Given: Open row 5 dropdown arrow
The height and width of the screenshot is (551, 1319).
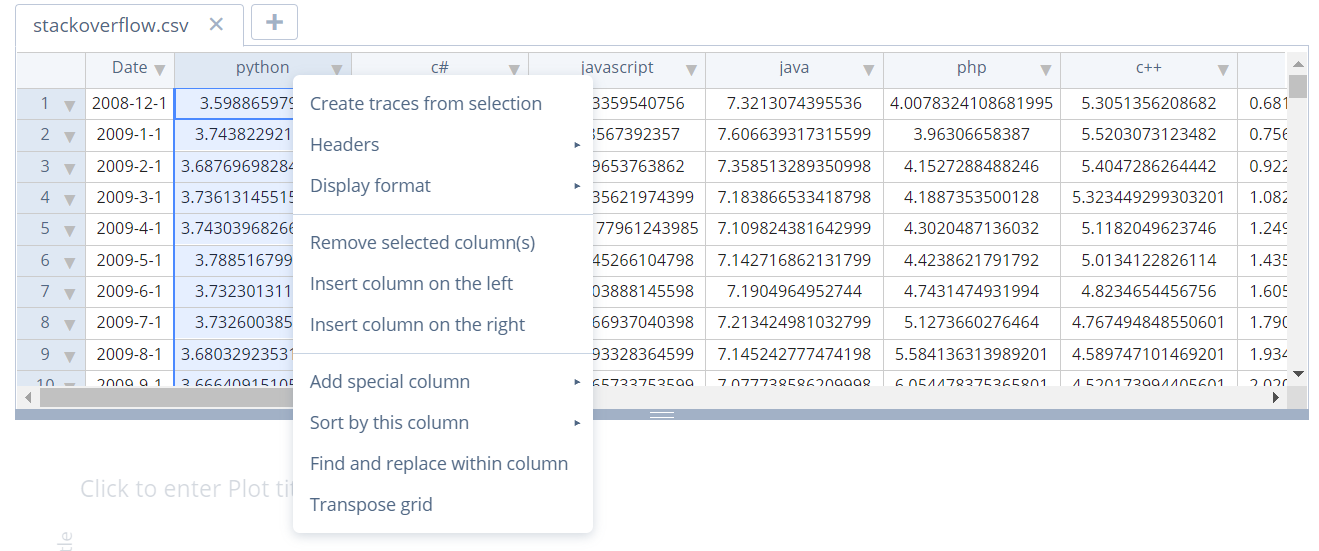Looking at the screenshot, I should (x=70, y=231).
